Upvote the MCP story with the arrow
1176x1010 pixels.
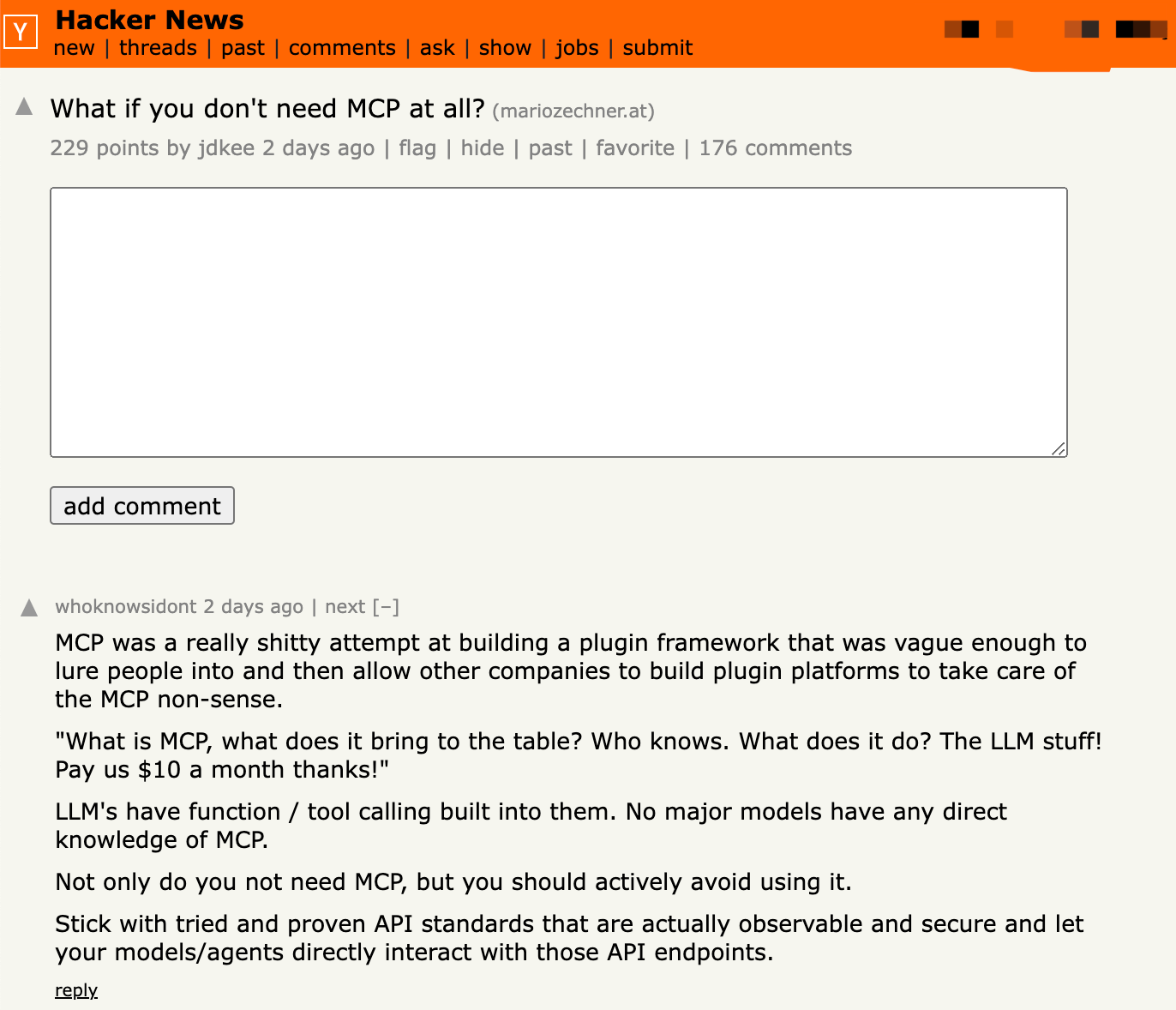24,107
